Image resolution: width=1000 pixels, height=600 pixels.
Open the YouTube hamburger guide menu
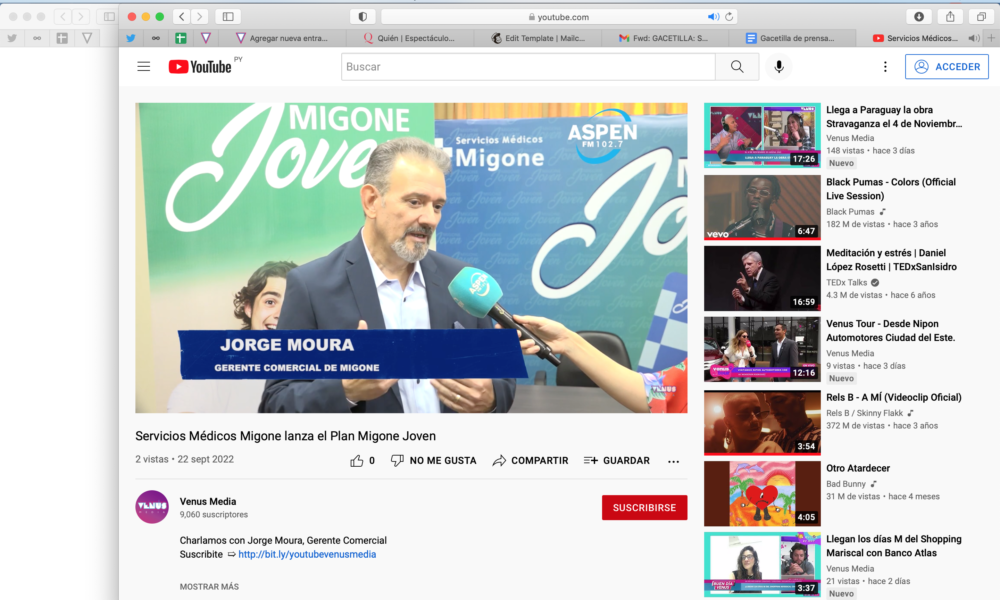tap(144, 67)
